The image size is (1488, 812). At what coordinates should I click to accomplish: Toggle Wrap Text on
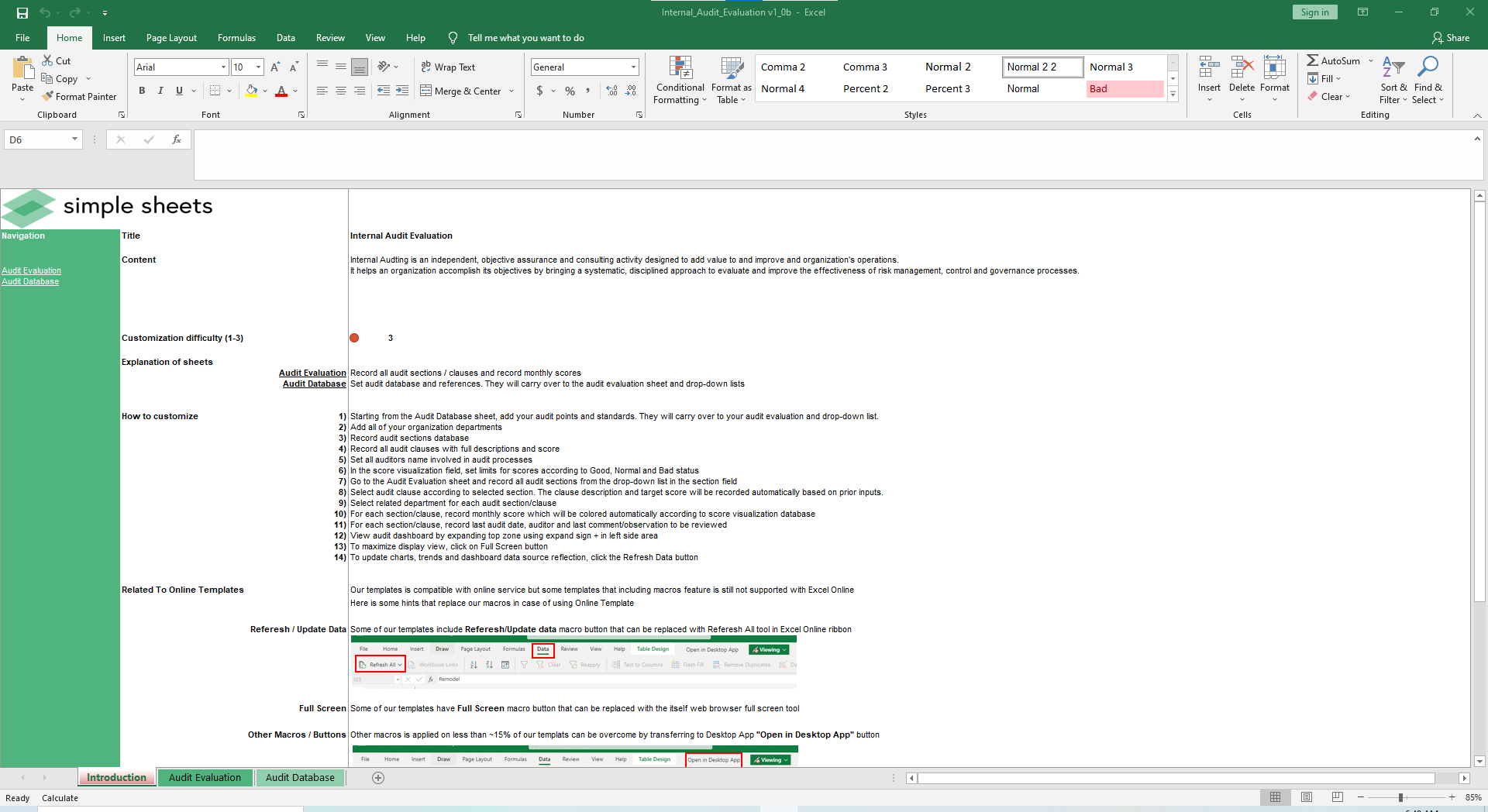coord(448,67)
